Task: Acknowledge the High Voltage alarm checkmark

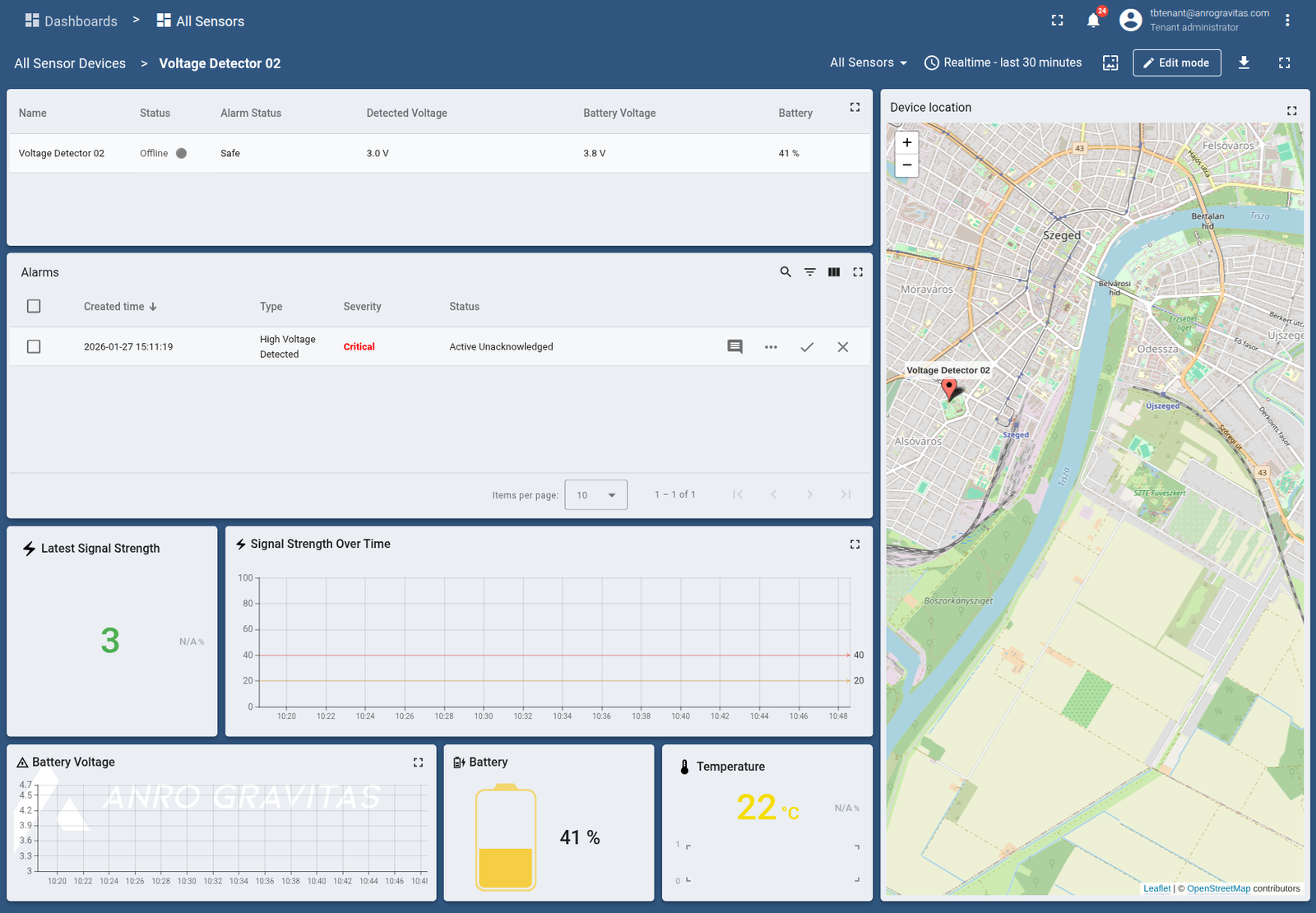Action: pos(807,347)
